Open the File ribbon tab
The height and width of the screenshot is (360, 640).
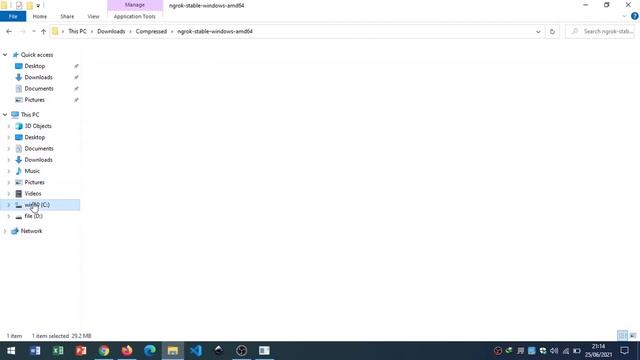pyautogui.click(x=13, y=16)
